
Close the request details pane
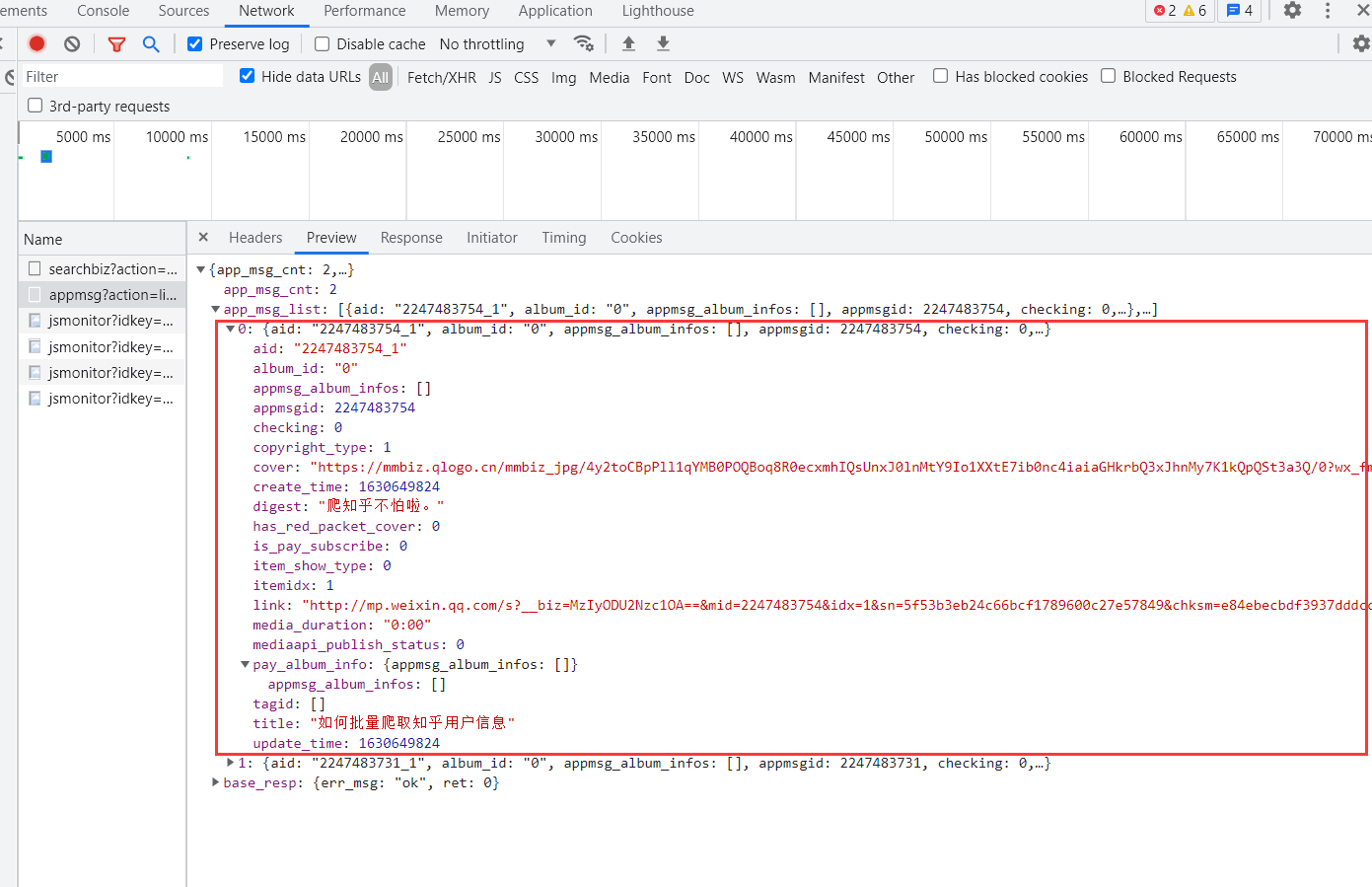tap(203, 237)
